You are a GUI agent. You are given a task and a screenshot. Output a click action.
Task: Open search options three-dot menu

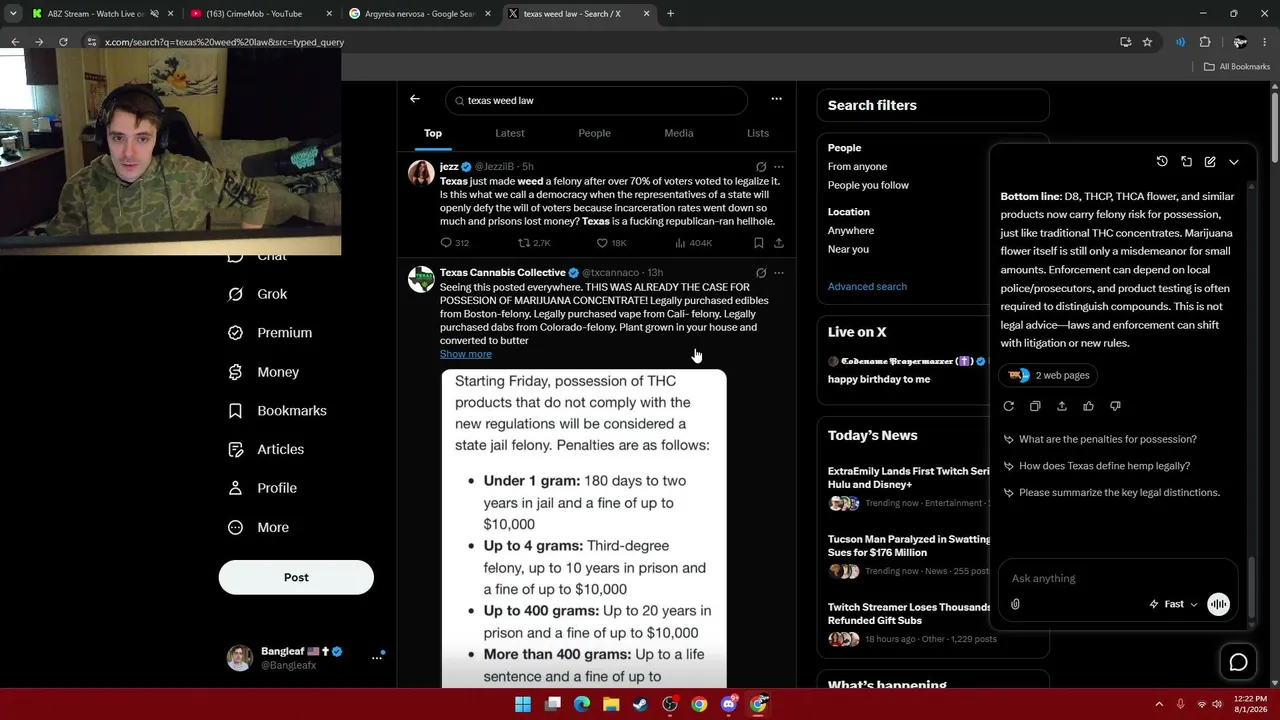(776, 99)
